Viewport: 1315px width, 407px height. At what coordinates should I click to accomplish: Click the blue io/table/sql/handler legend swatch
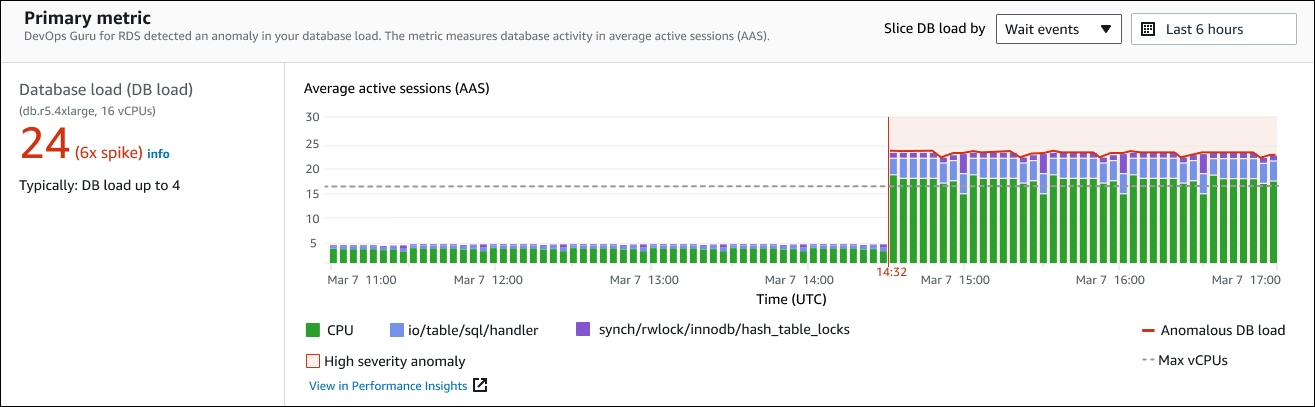coord(397,330)
